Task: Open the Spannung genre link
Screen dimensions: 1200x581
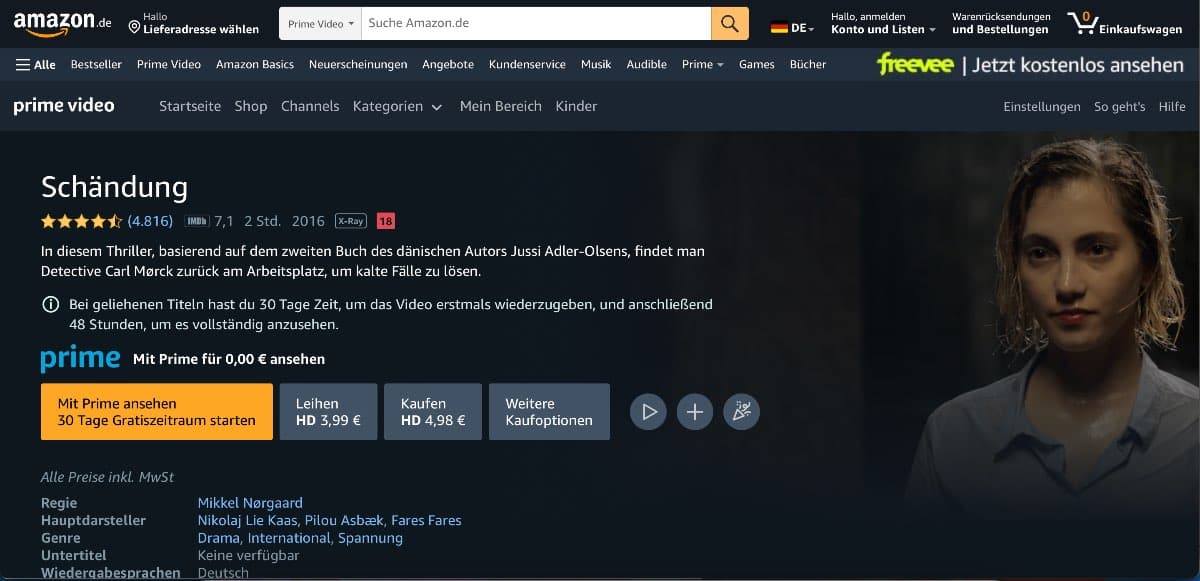Action: 370,538
